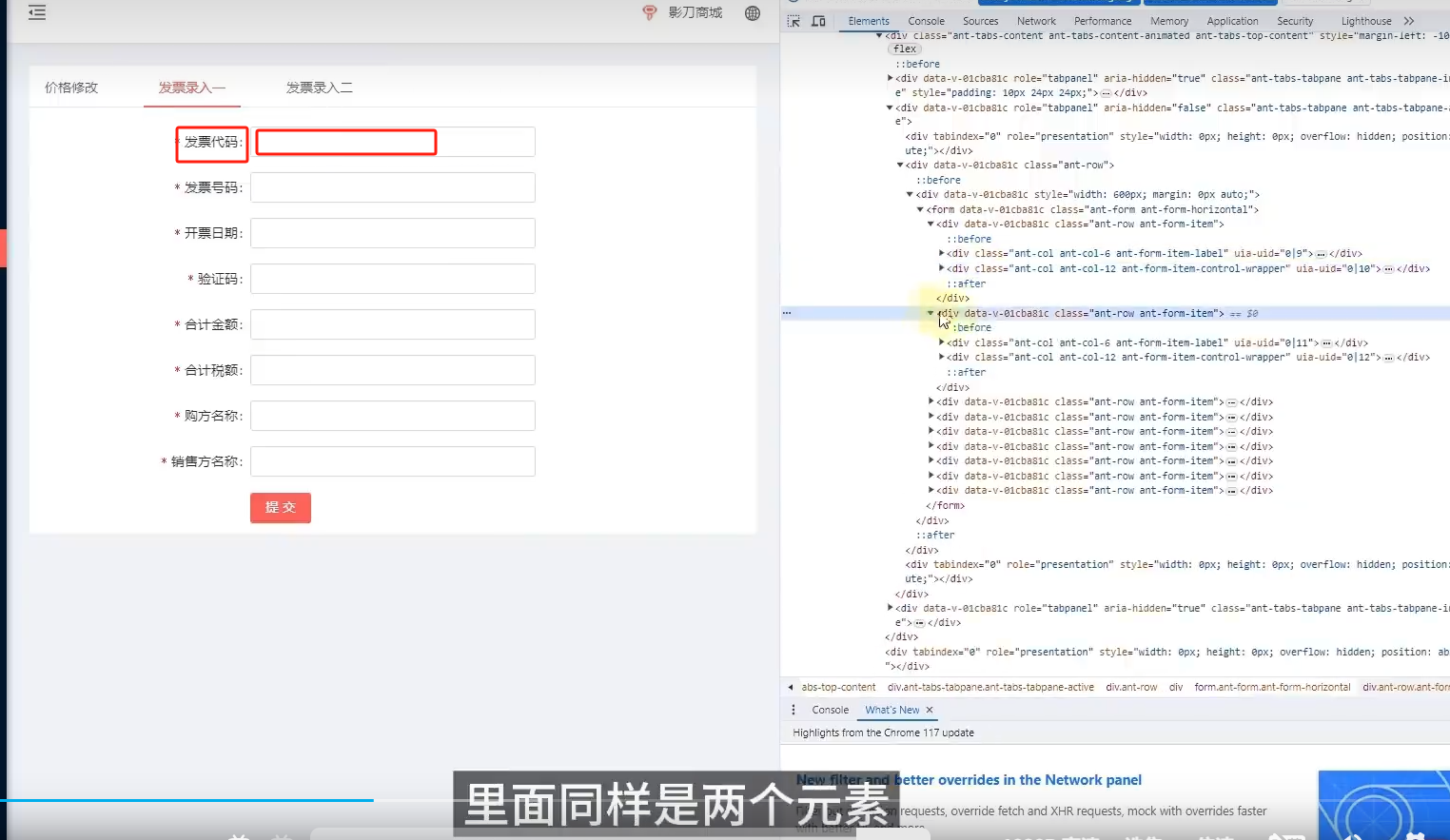The image size is (1450, 840).
Task: Expand the ant-col-6 label uia-uid 0|9 node
Action: (941, 254)
